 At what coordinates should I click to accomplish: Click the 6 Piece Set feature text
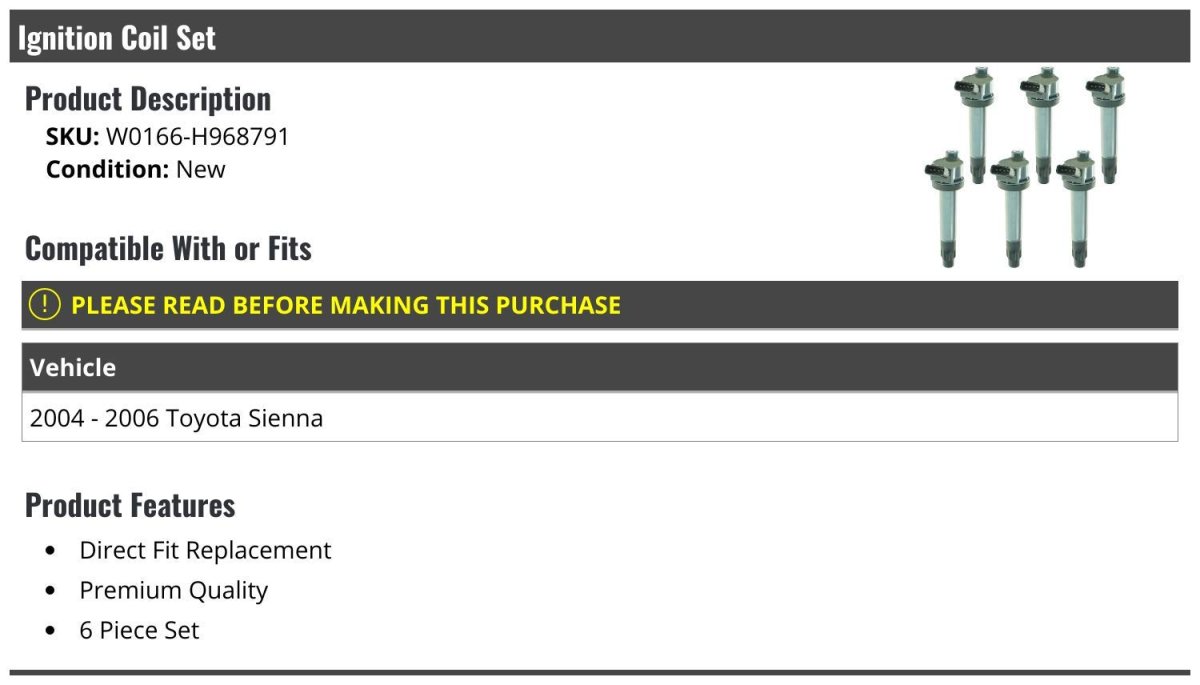(139, 631)
